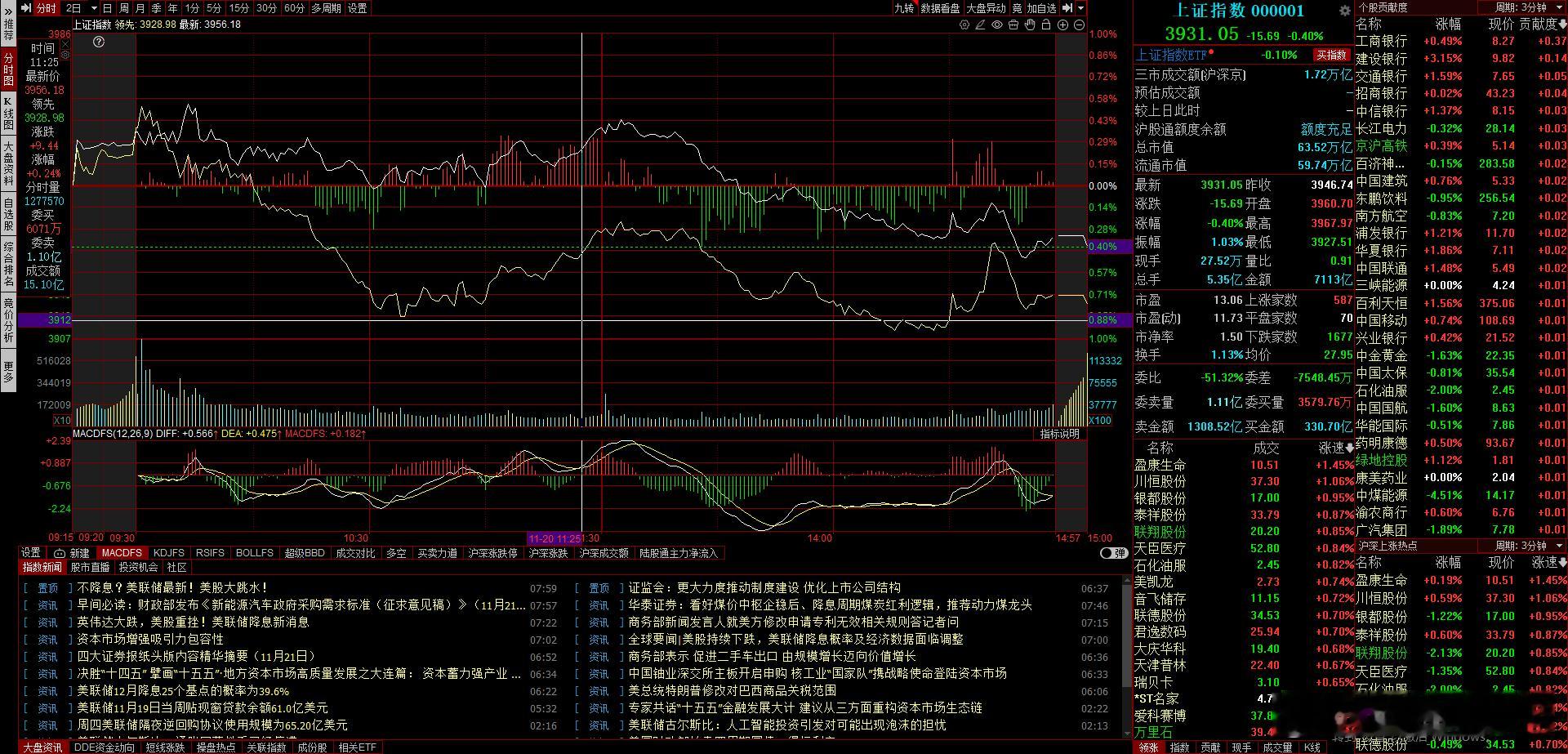Select 综合排名 in left sidebar
The height and width of the screenshot is (754, 1568).
click(8, 264)
